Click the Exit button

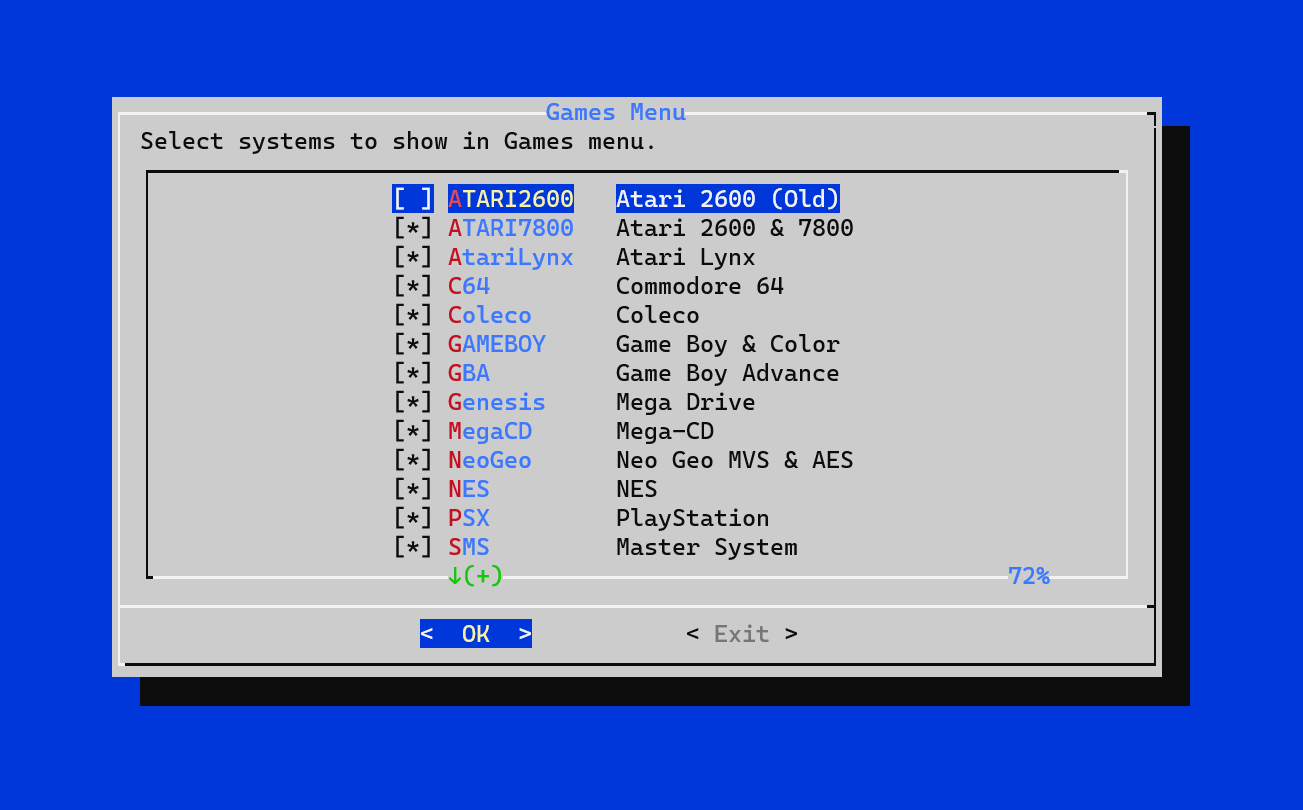click(742, 633)
